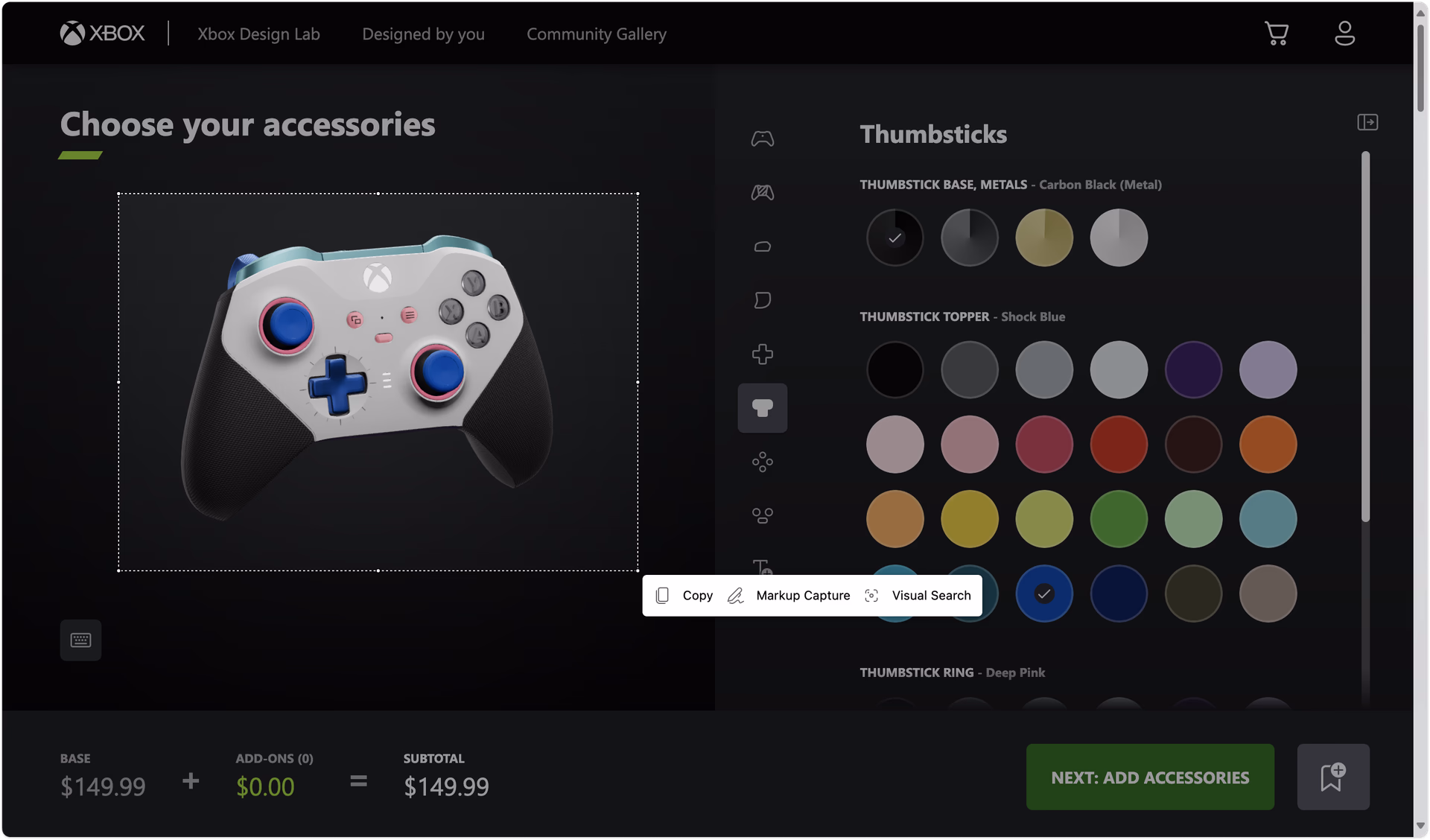1430x840 pixels.
Task: Select the bumpers category icon
Action: tap(762, 246)
